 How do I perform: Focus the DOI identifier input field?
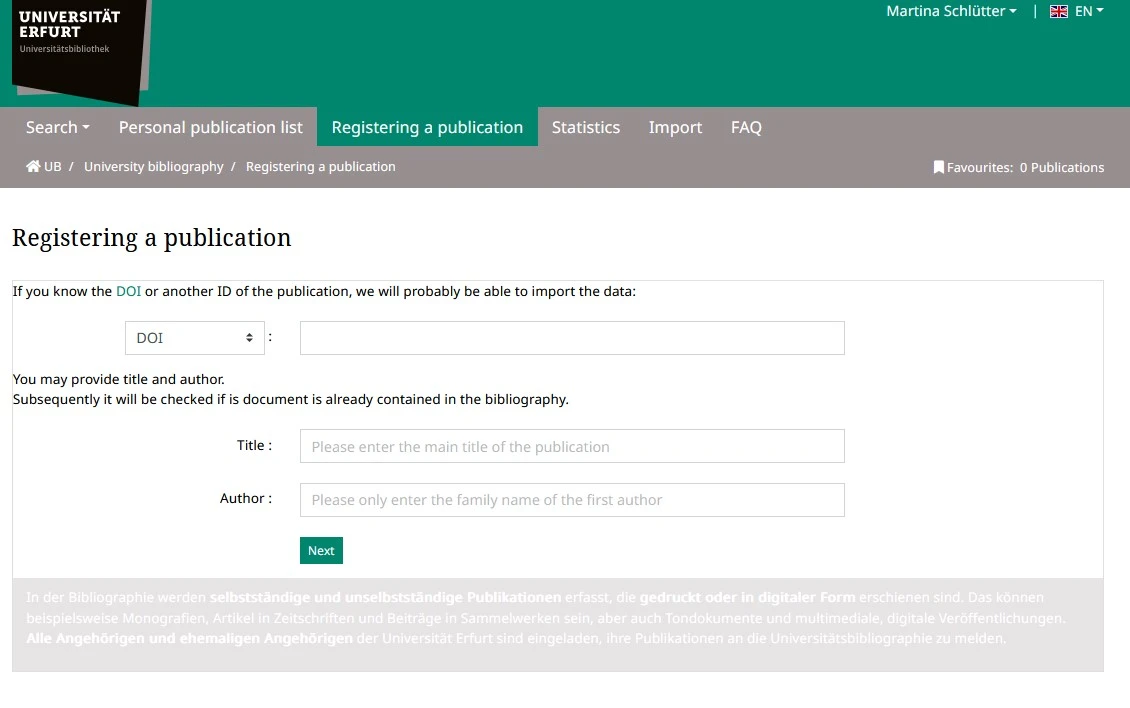point(572,338)
